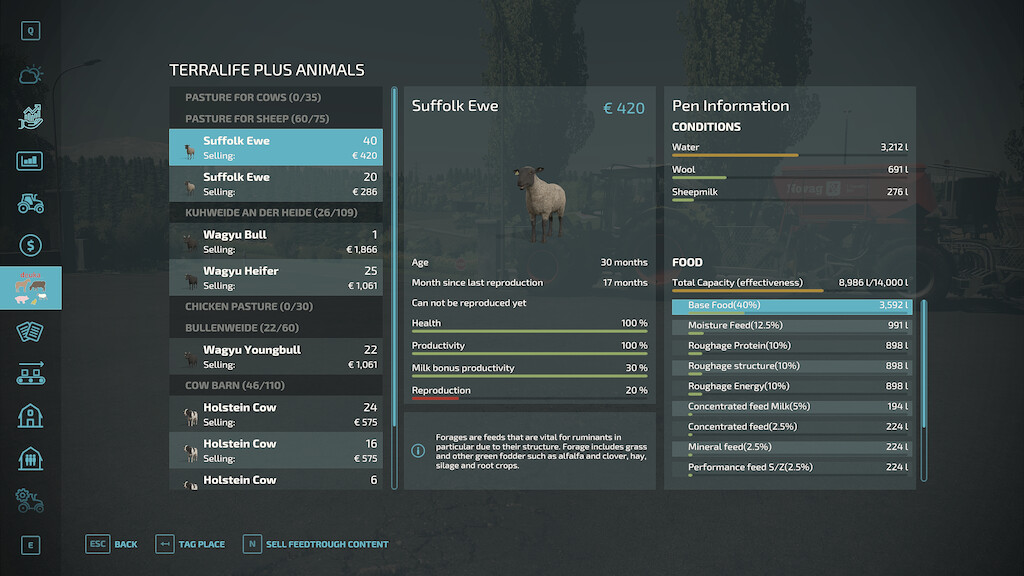Open the vehicles tractor icon
Viewport: 1024px width, 576px height.
[30, 204]
